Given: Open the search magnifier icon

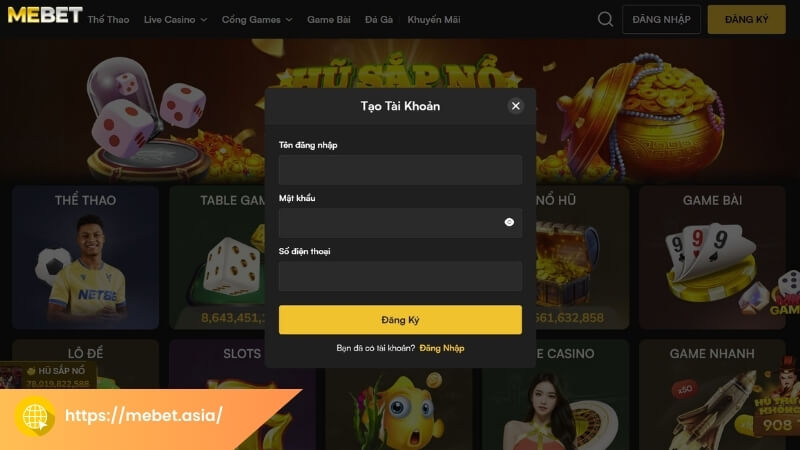Looking at the screenshot, I should click(605, 19).
